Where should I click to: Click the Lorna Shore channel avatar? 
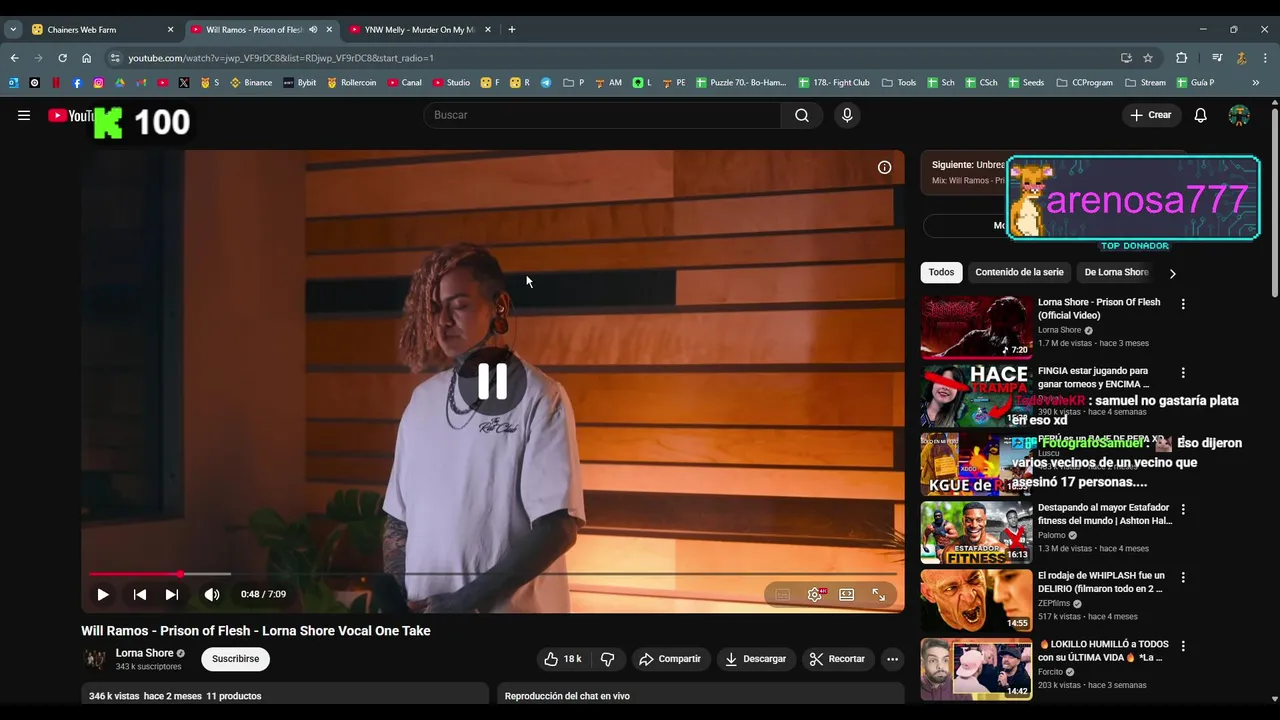coord(95,659)
